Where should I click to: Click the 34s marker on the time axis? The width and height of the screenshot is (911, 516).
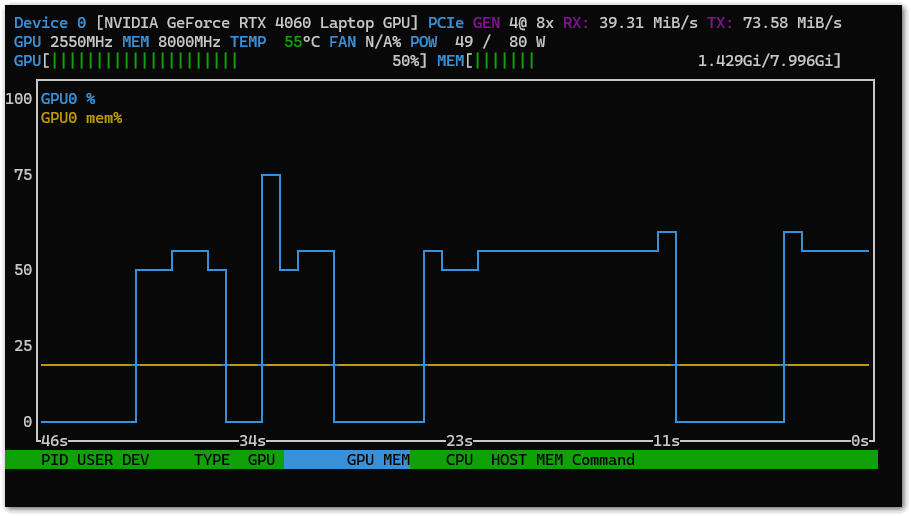252,441
